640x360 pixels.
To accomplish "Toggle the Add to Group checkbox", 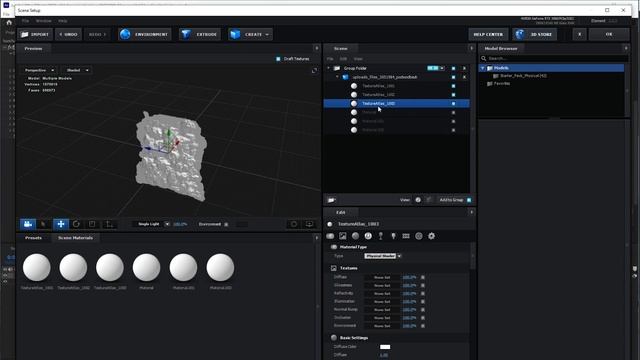I will tap(469, 200).
